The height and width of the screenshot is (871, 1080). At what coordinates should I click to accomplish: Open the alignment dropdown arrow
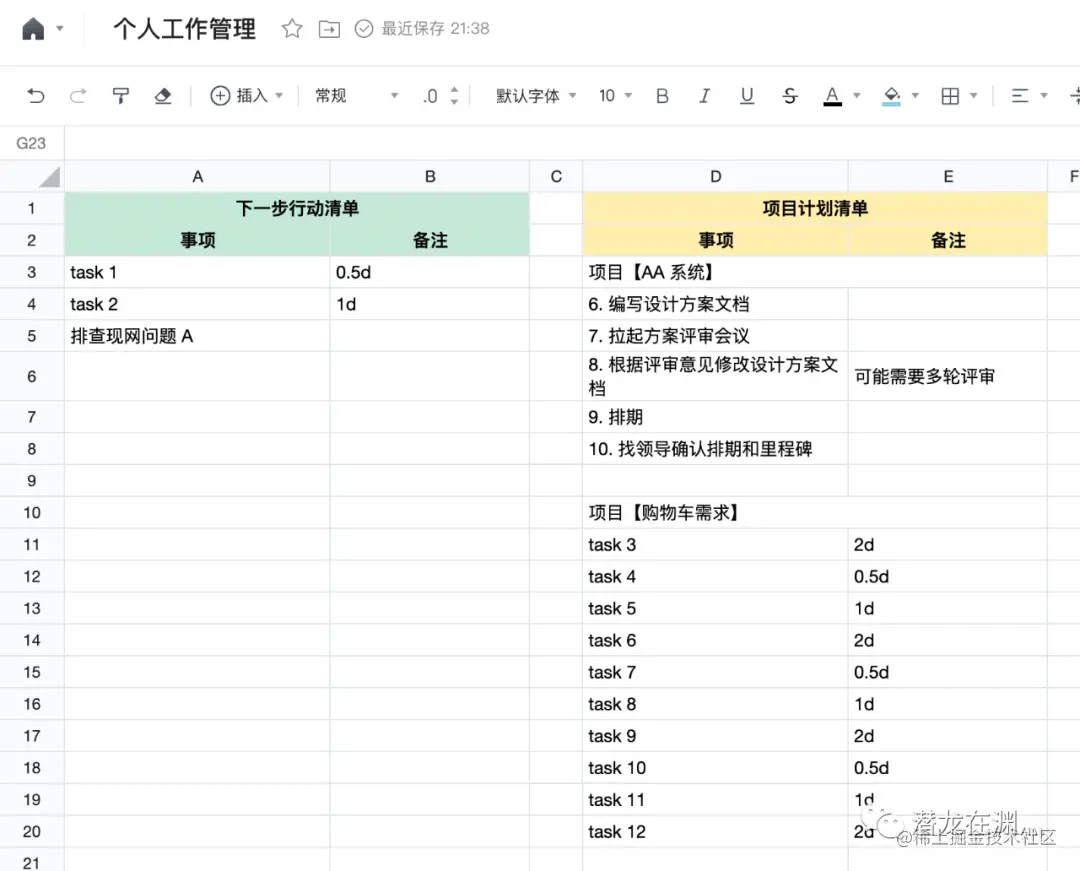pos(1044,96)
